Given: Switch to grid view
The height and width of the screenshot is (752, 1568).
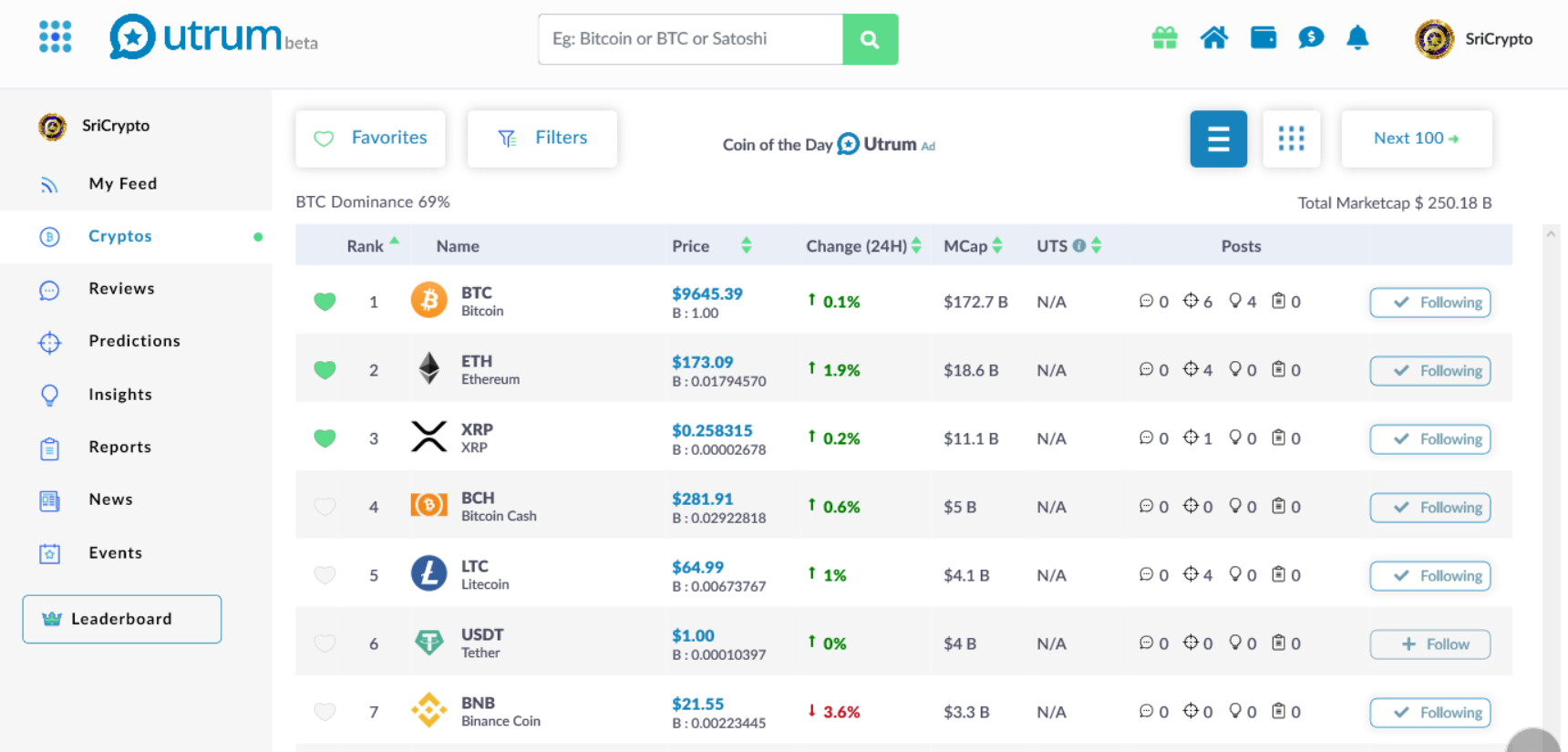Looking at the screenshot, I should (1291, 139).
